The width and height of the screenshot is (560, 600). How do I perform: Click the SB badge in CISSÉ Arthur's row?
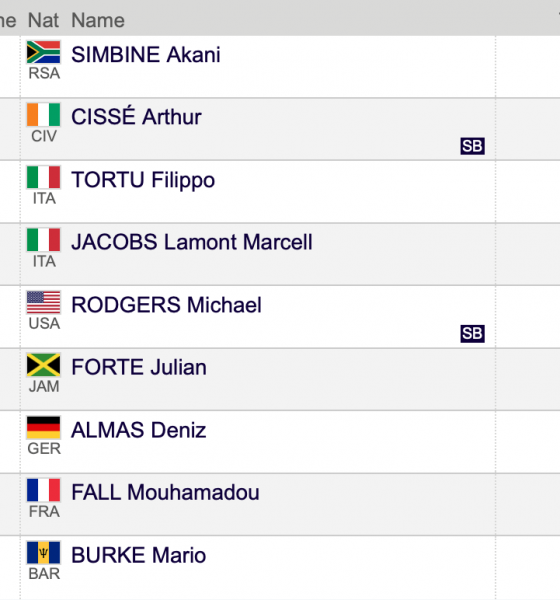pyautogui.click(x=472, y=146)
